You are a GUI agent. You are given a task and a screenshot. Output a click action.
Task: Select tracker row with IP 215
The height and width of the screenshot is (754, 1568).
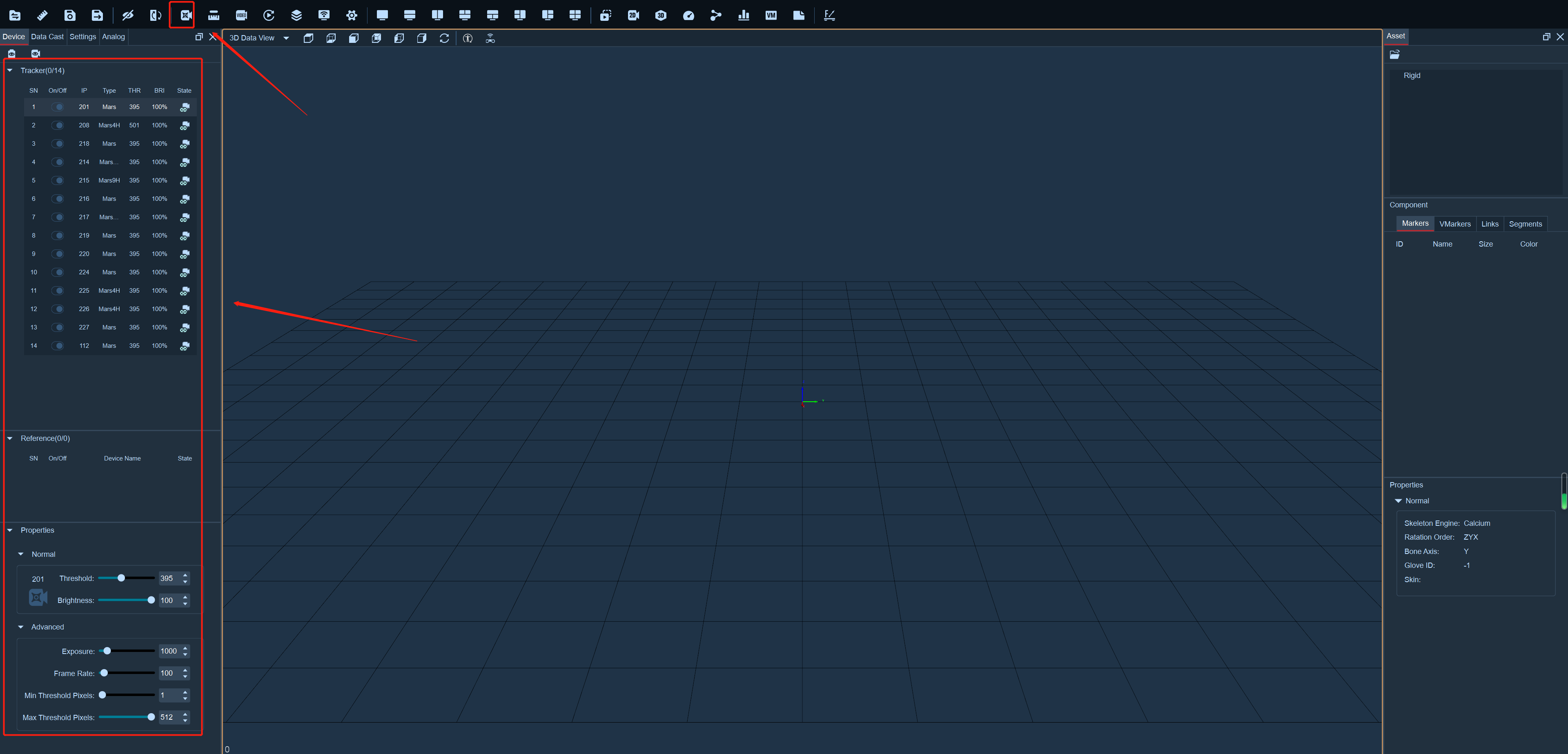[110, 181]
